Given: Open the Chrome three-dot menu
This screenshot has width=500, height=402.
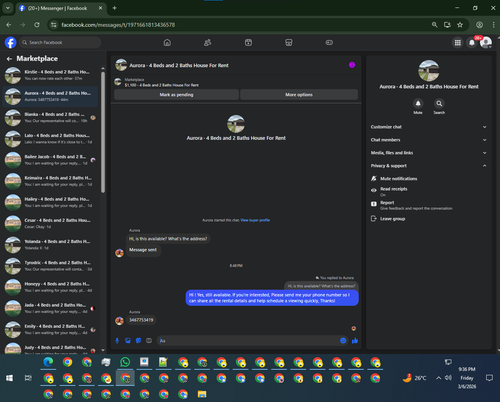Looking at the screenshot, I should click(494, 25).
